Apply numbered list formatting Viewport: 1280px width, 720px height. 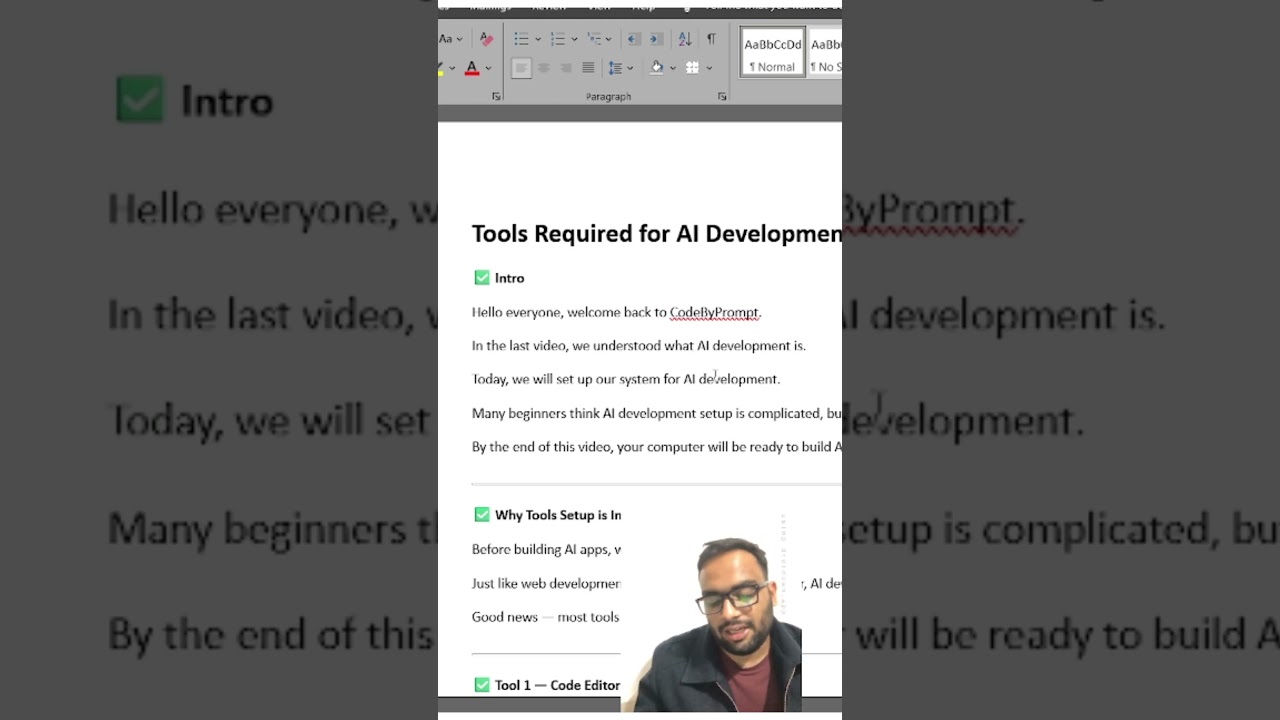[x=558, y=39]
